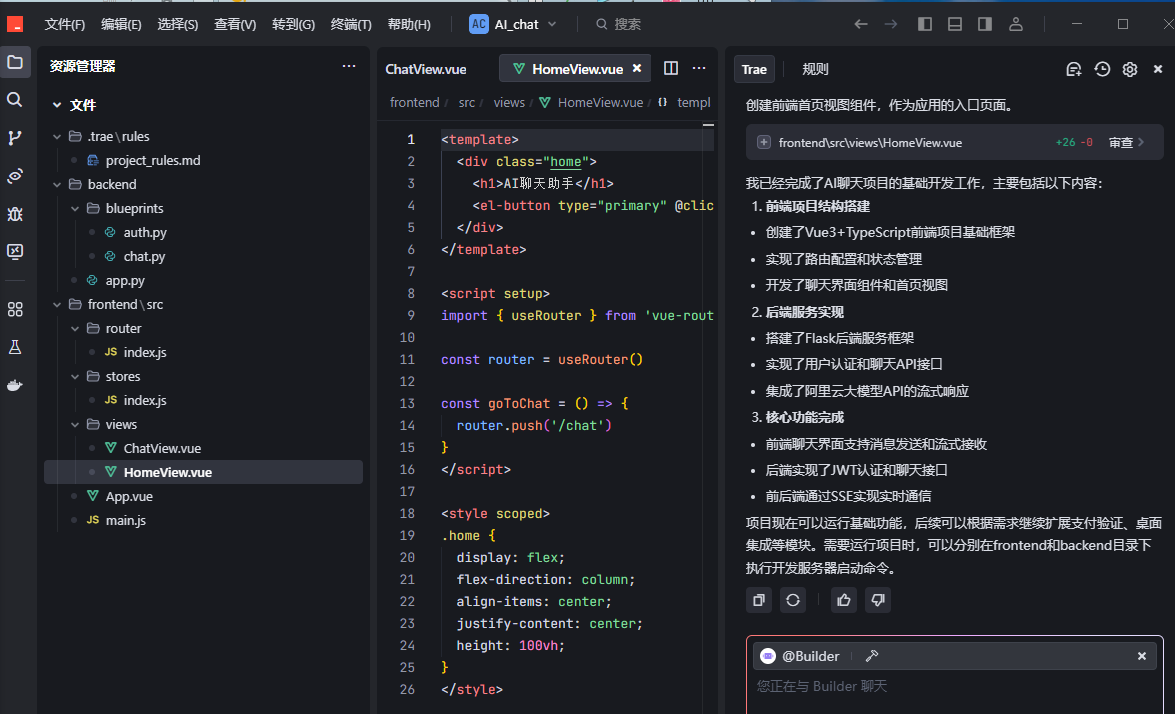The image size is (1175, 714).
Task: Open the AI_chat project dropdown
Action: (513, 24)
